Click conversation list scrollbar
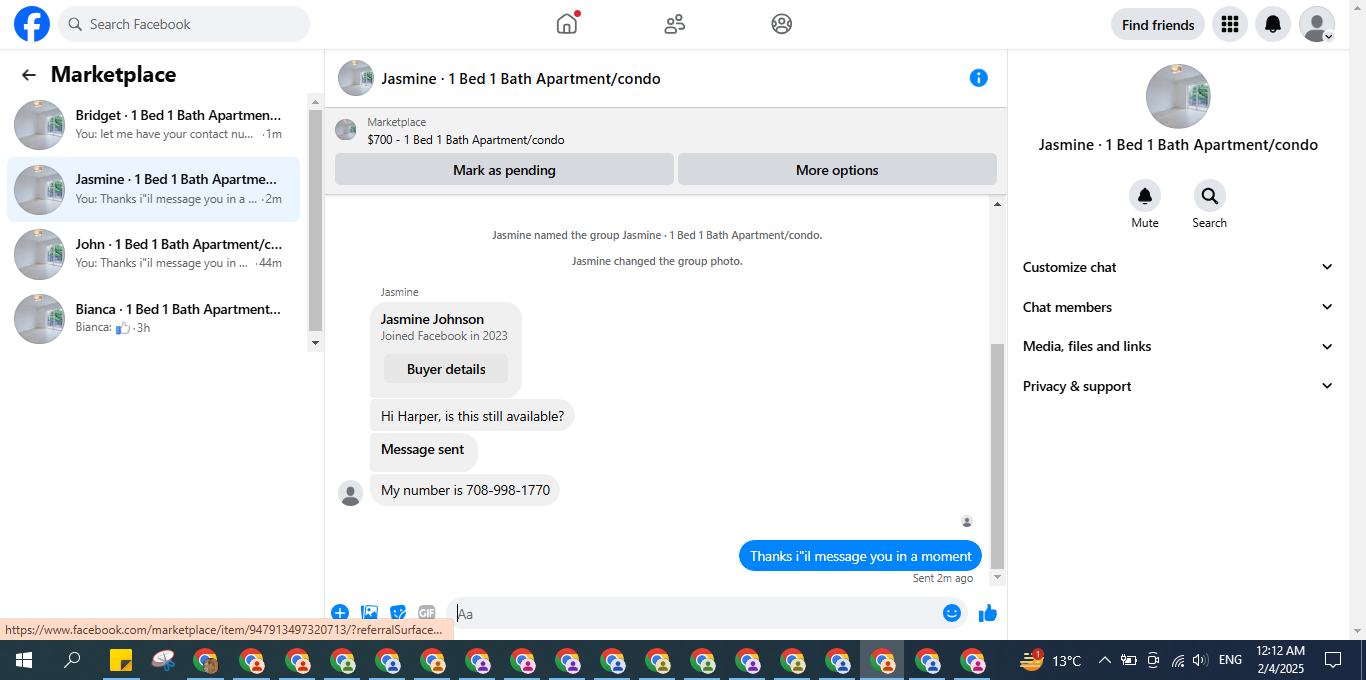This screenshot has width=1366, height=680. 315,222
